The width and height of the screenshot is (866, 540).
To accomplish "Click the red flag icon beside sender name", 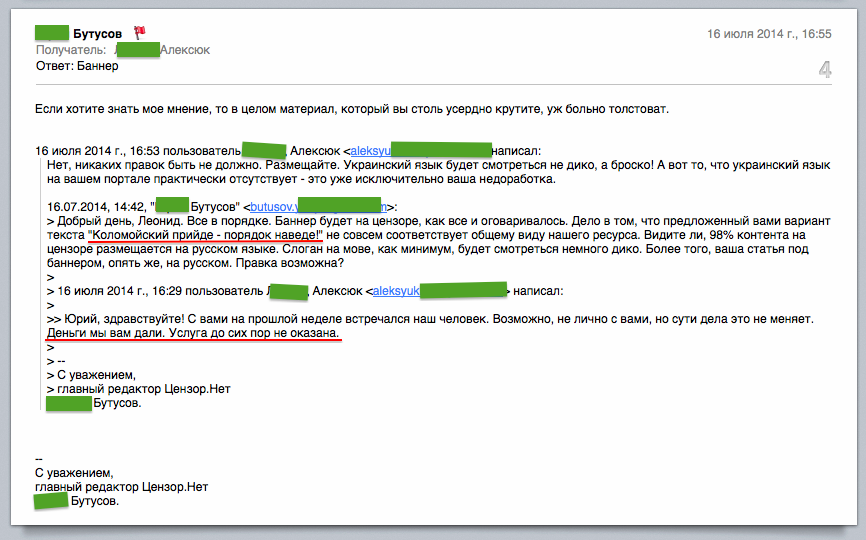I will (x=139, y=33).
